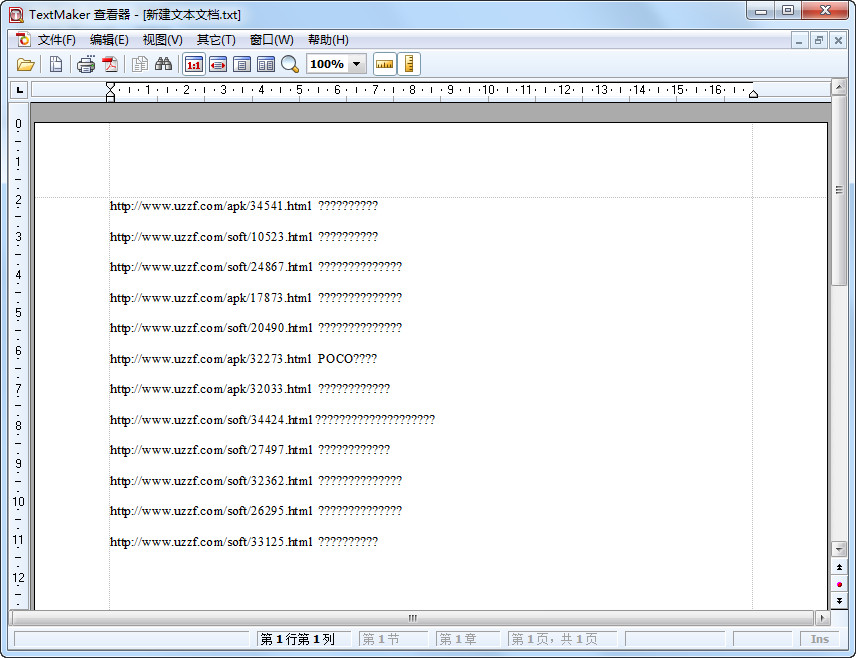Click the page setup document icon
This screenshot has width=856, height=658.
(x=56, y=64)
